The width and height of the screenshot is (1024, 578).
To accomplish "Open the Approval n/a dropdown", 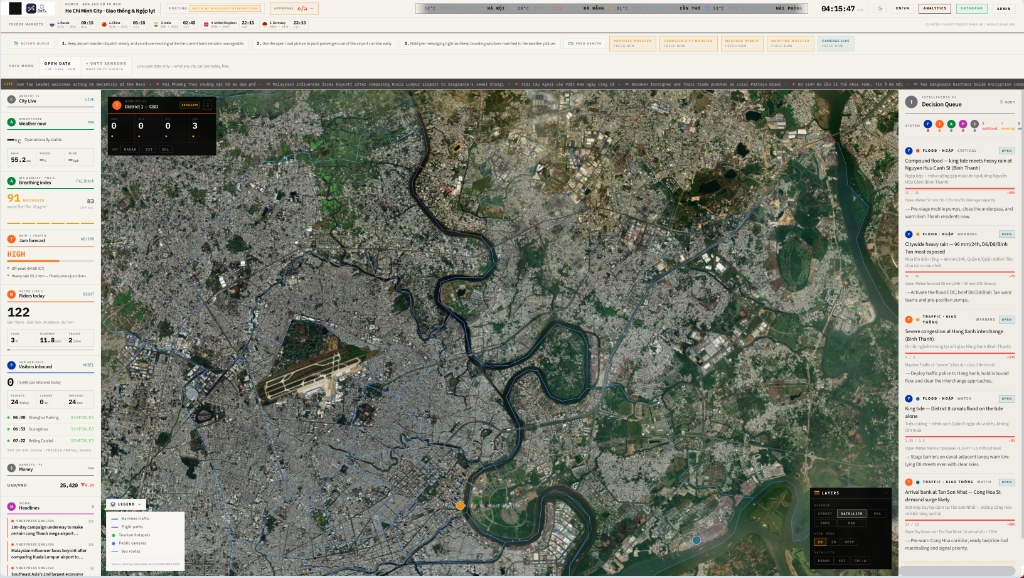I will pyautogui.click(x=294, y=8).
